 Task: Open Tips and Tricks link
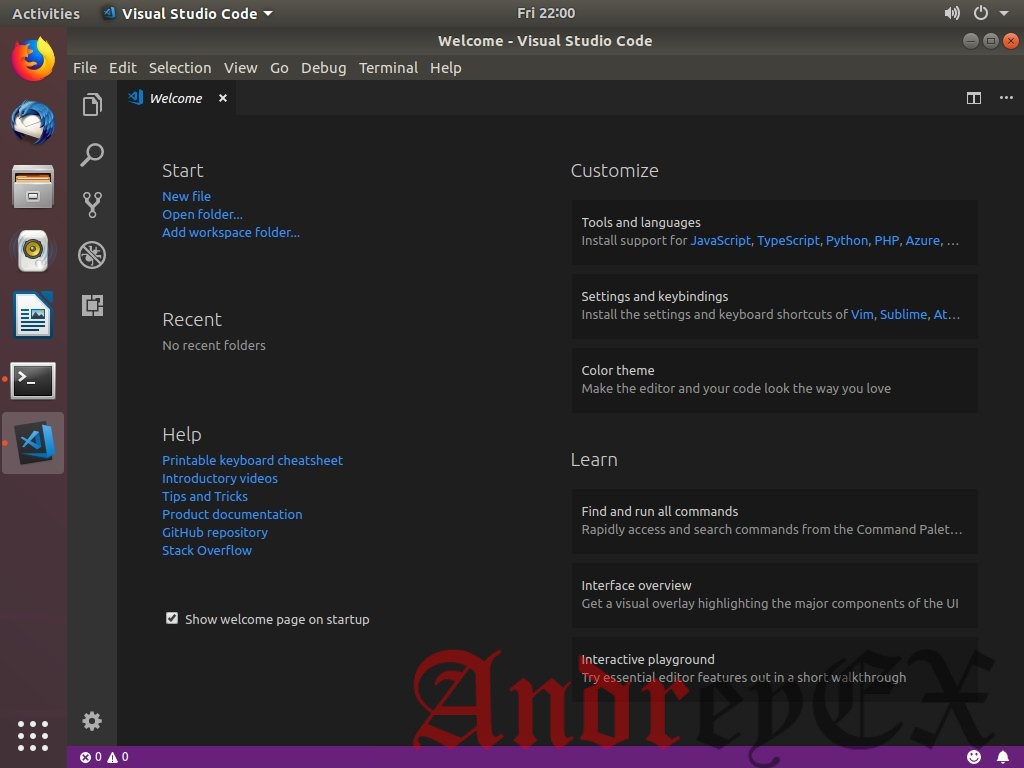tap(205, 496)
